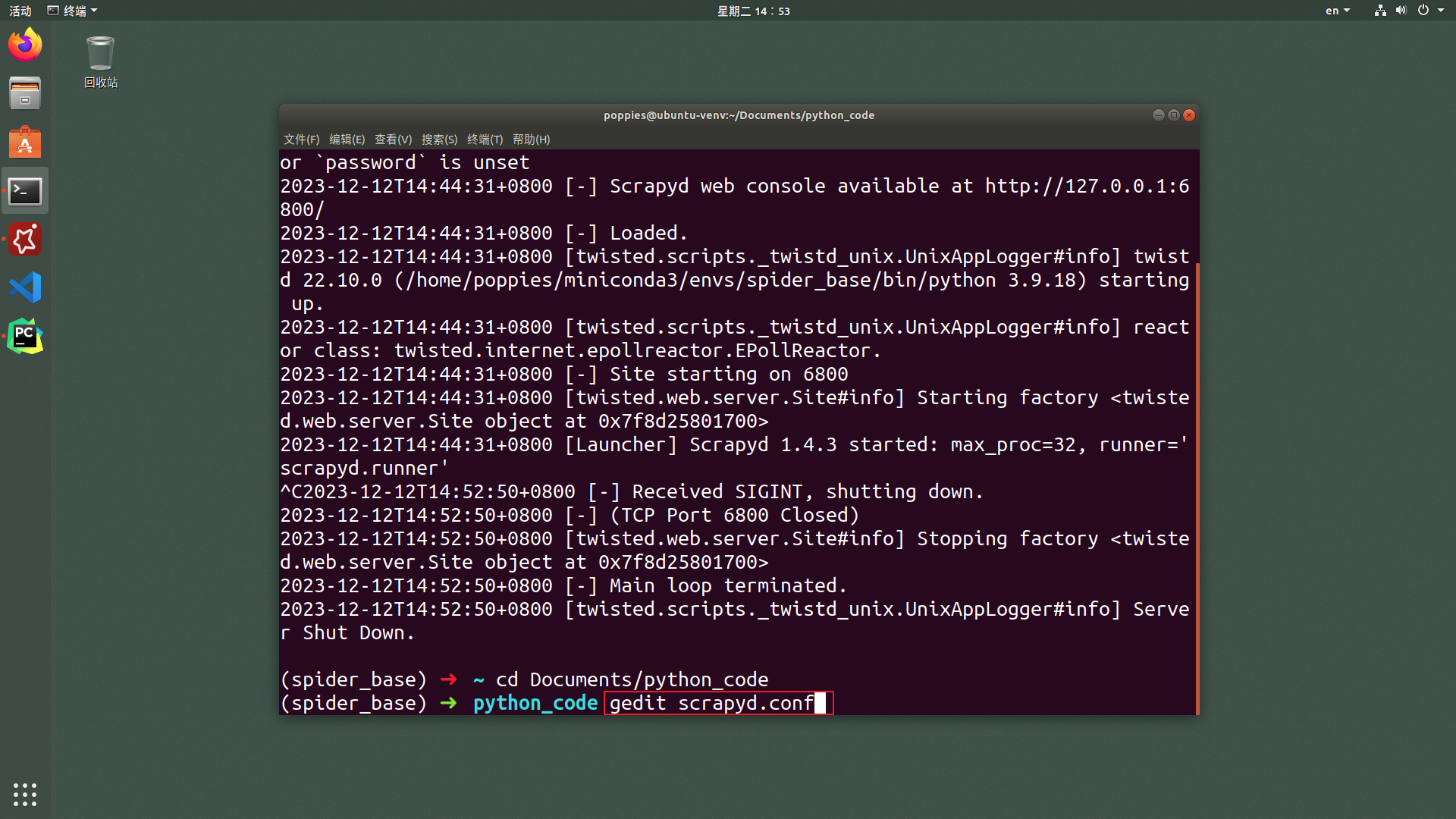Expand the en input source dropdown

click(x=1338, y=11)
